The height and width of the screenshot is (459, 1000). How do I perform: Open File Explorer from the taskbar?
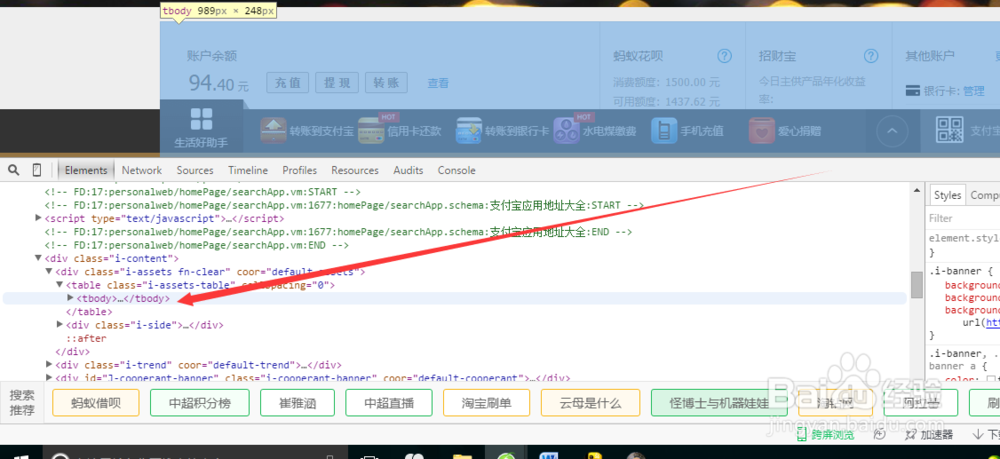(x=460, y=454)
